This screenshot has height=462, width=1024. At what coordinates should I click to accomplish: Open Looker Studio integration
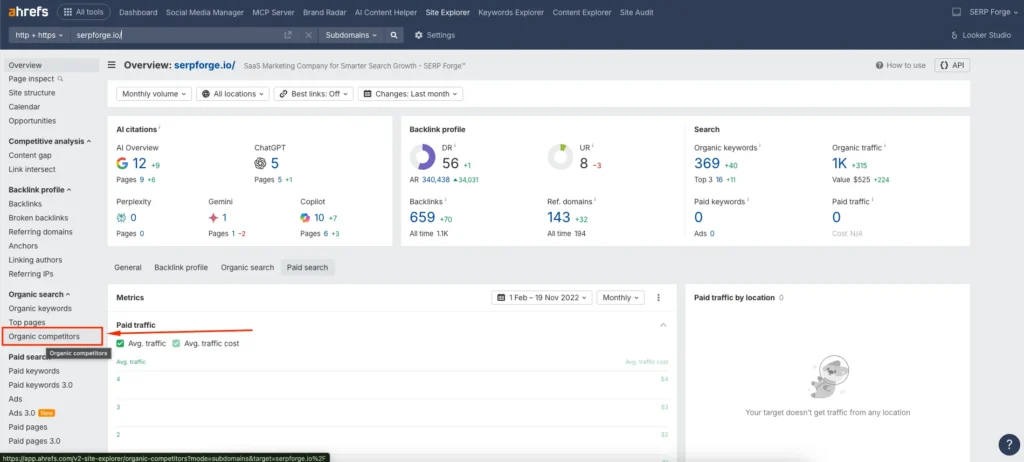(x=981, y=35)
